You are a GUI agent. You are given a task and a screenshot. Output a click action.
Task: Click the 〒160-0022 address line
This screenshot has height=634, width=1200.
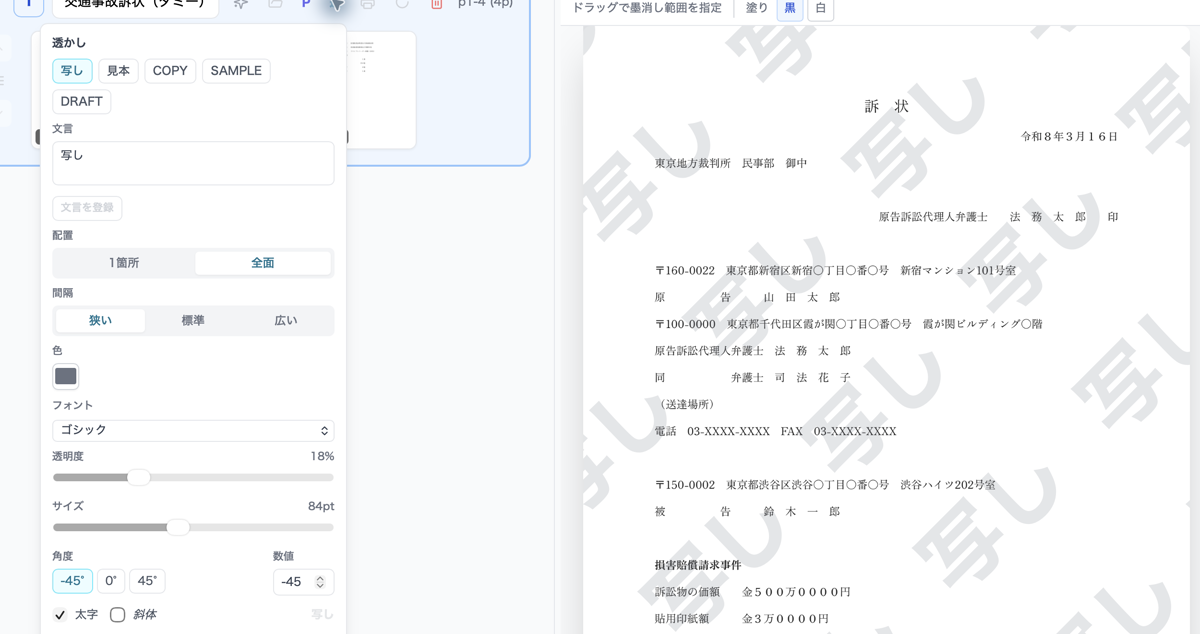point(835,270)
